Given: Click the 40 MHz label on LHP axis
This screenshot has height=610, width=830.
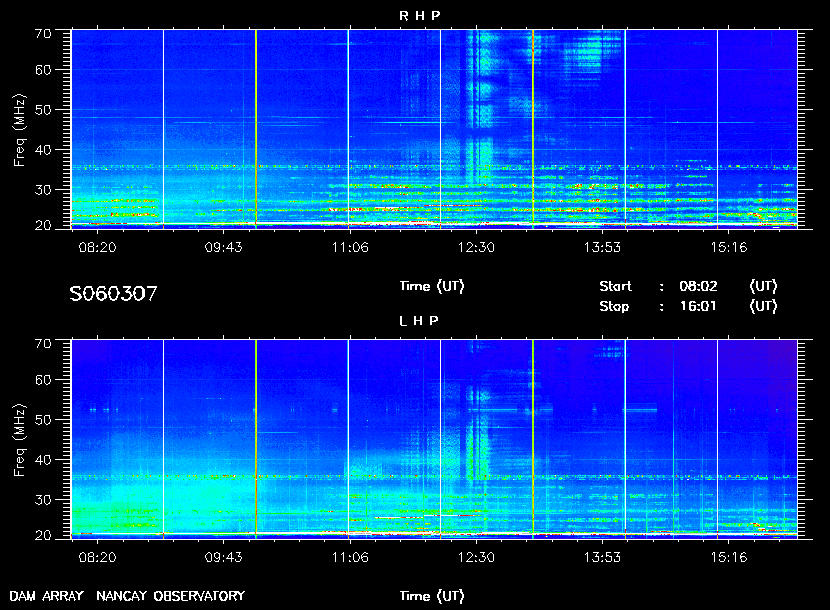Looking at the screenshot, I should (43, 460).
